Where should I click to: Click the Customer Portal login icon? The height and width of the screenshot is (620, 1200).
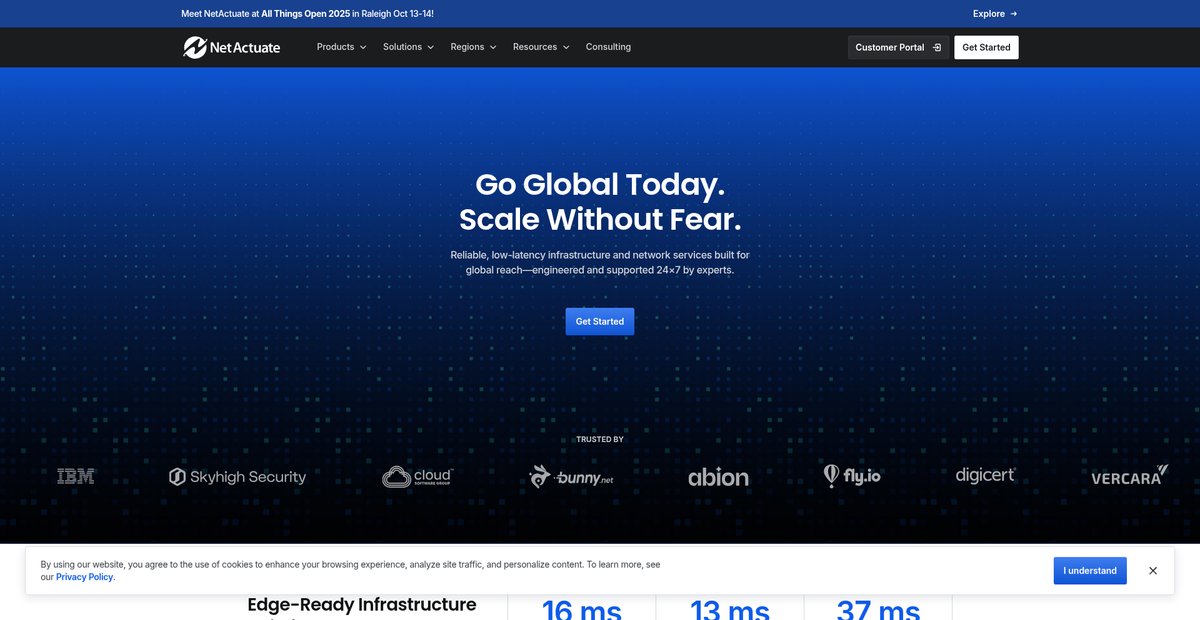[x=937, y=47]
